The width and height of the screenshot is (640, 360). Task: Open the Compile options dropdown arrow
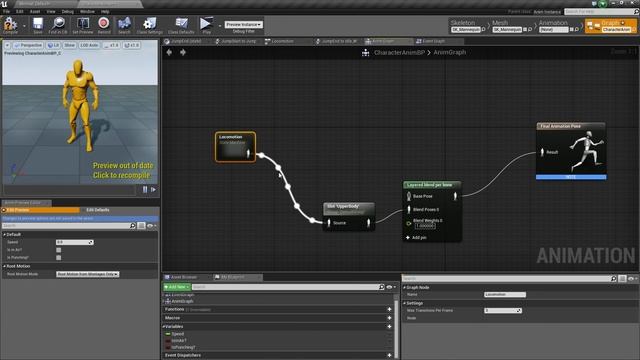(24, 26)
